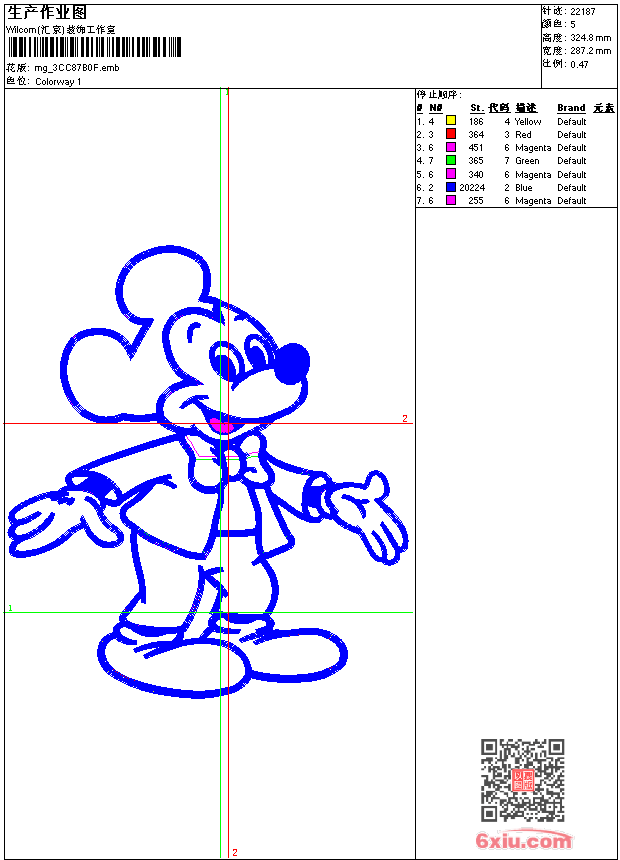Click the width value "287.2 mm"
This screenshot has height=860, width=620.
click(590, 51)
